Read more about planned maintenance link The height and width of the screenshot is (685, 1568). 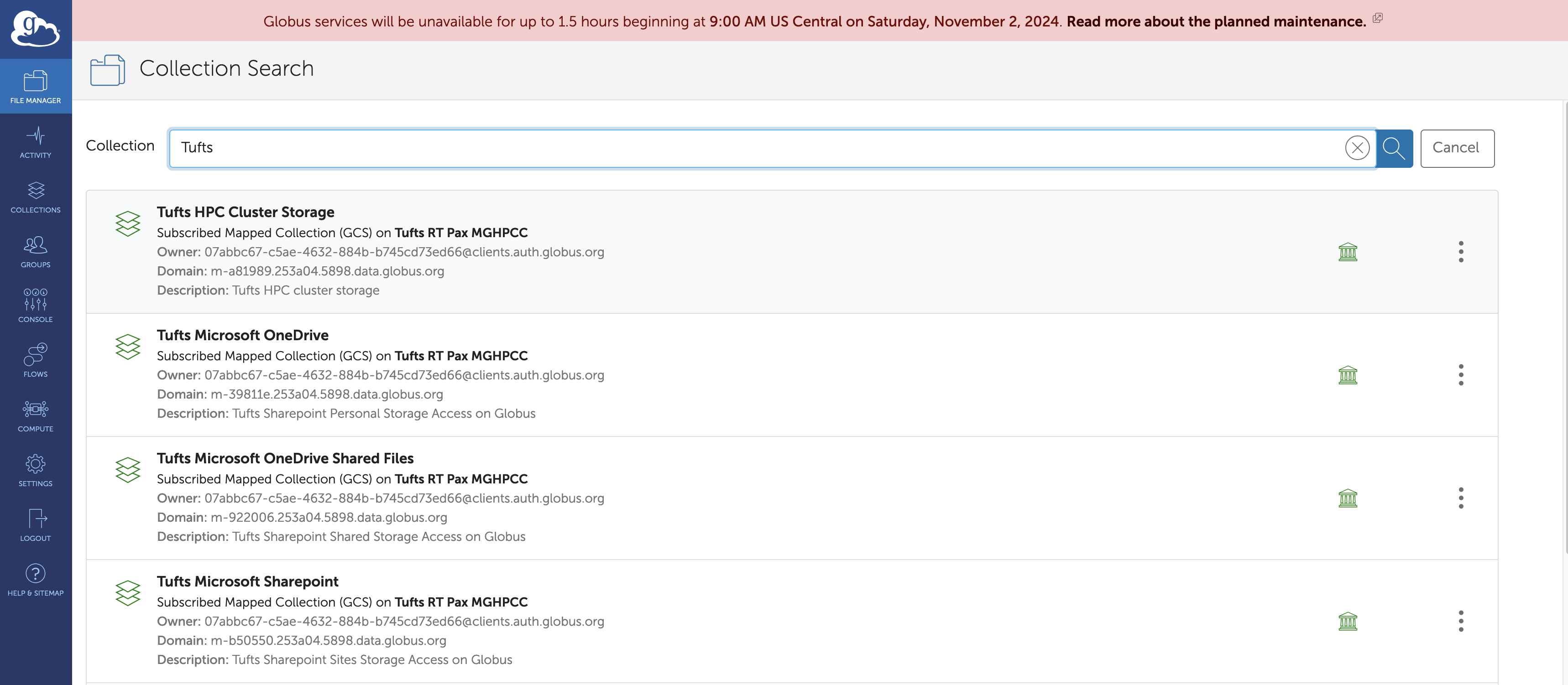pyautogui.click(x=1216, y=21)
